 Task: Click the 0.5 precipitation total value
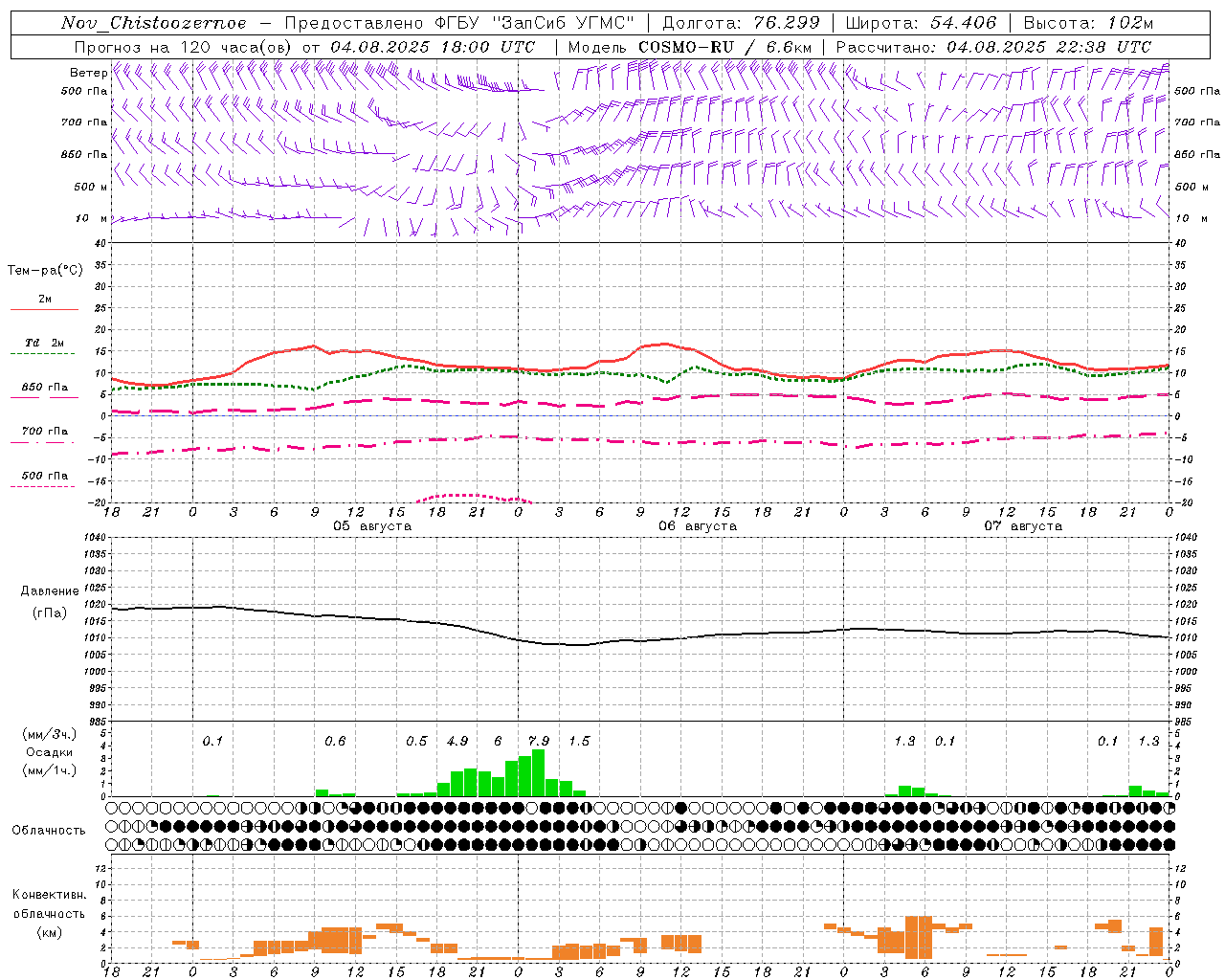[x=416, y=742]
